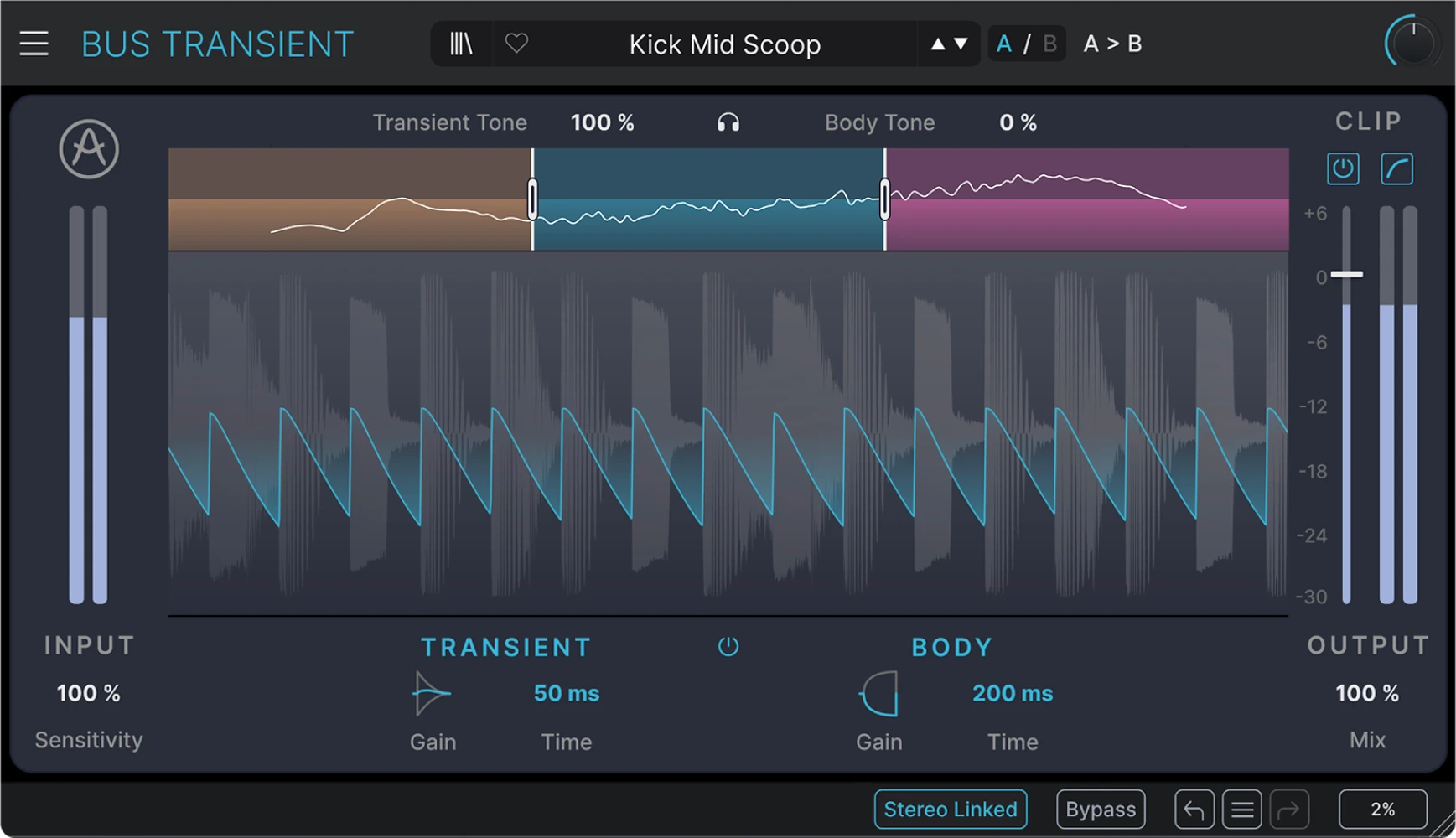Click the Bypass button

(x=1101, y=809)
